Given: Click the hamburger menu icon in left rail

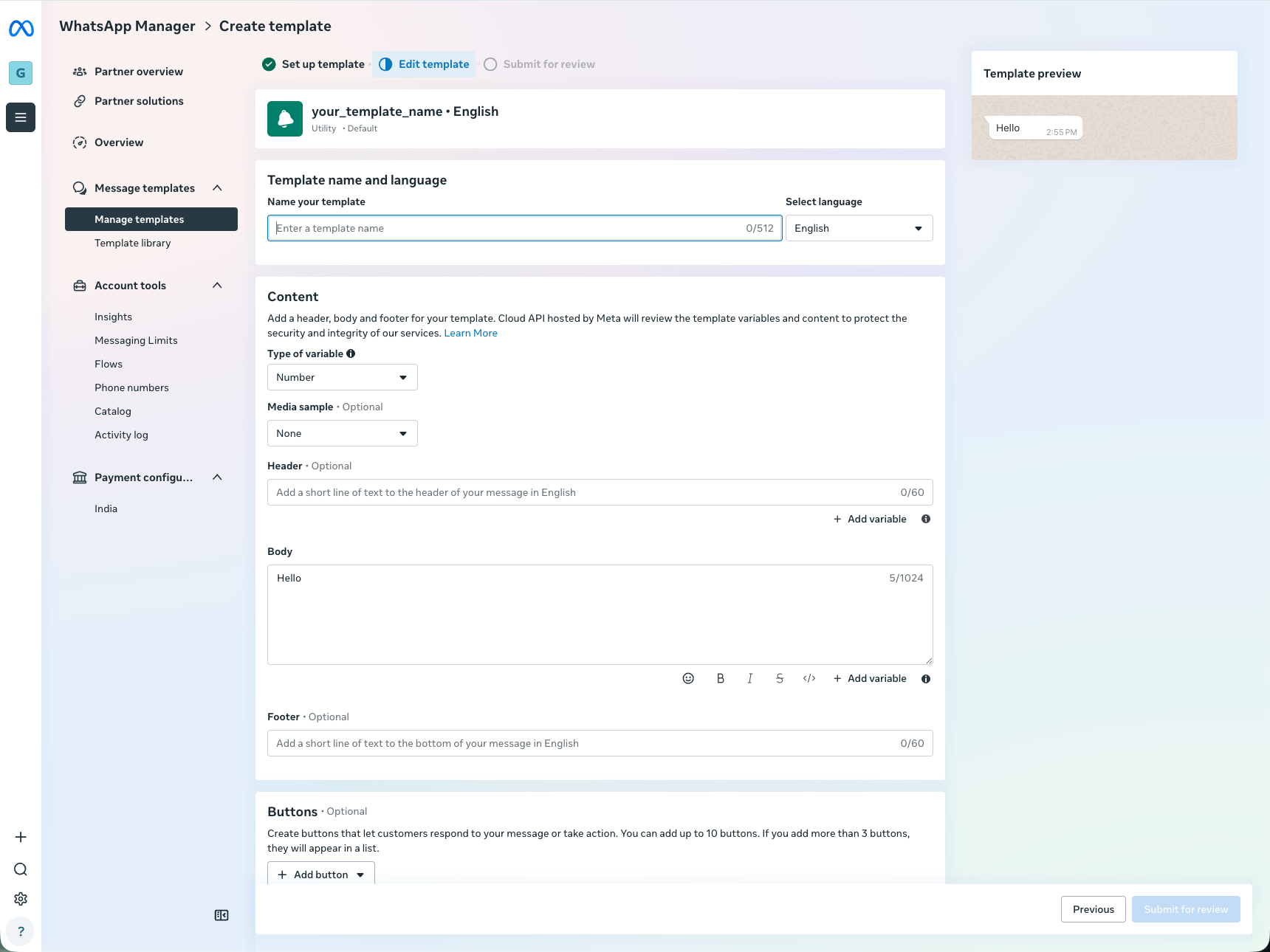Looking at the screenshot, I should 21,117.
